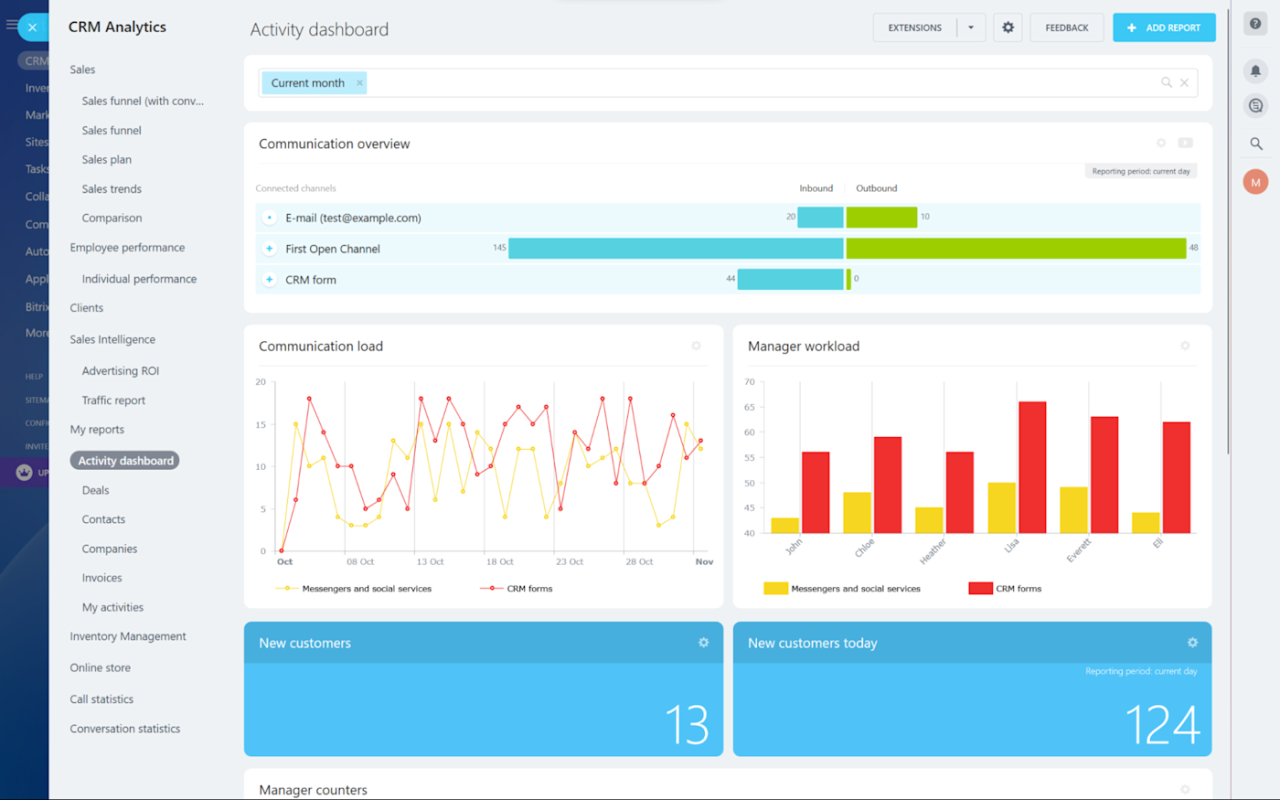Open dashboard settings gear next to Extensions
The height and width of the screenshot is (800, 1280).
1007,27
